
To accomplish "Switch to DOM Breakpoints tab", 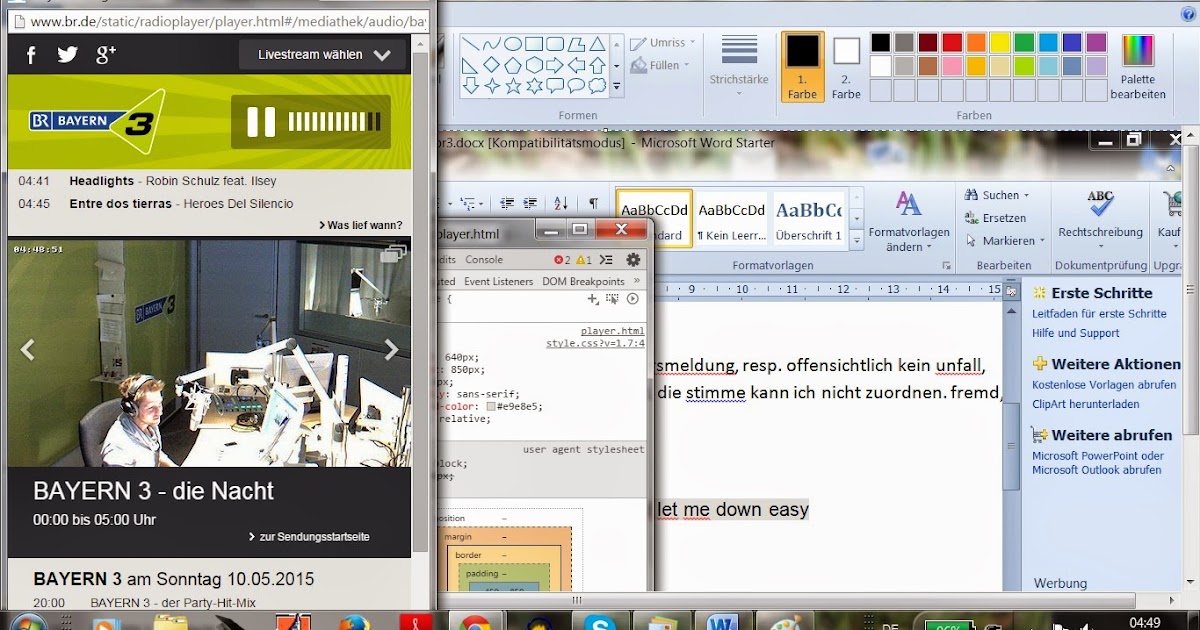I will tap(583, 282).
